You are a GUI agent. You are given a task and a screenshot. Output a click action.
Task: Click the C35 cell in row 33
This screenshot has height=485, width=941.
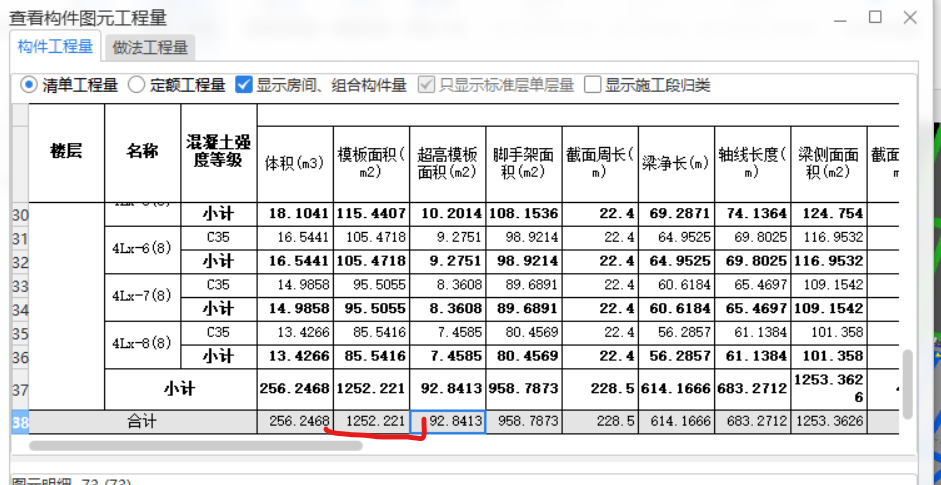[219, 286]
